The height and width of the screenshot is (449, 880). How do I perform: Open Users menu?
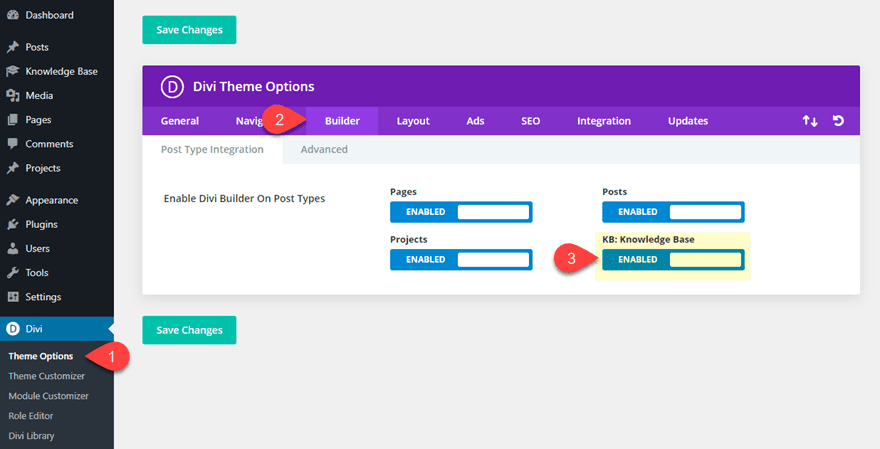click(38, 248)
